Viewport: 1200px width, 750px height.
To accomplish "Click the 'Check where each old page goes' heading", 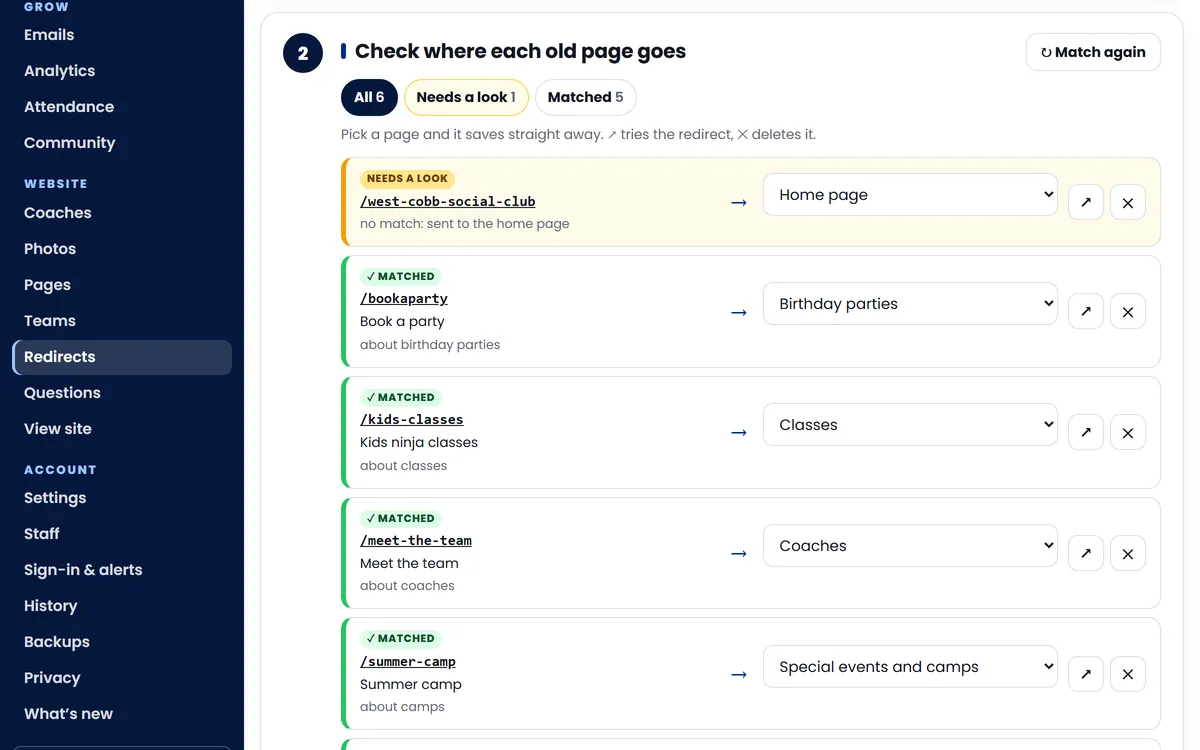I will coord(520,51).
